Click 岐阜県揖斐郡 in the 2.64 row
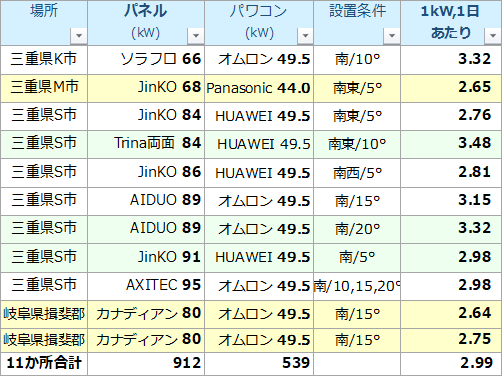503x377 pixels. [x=44, y=314]
